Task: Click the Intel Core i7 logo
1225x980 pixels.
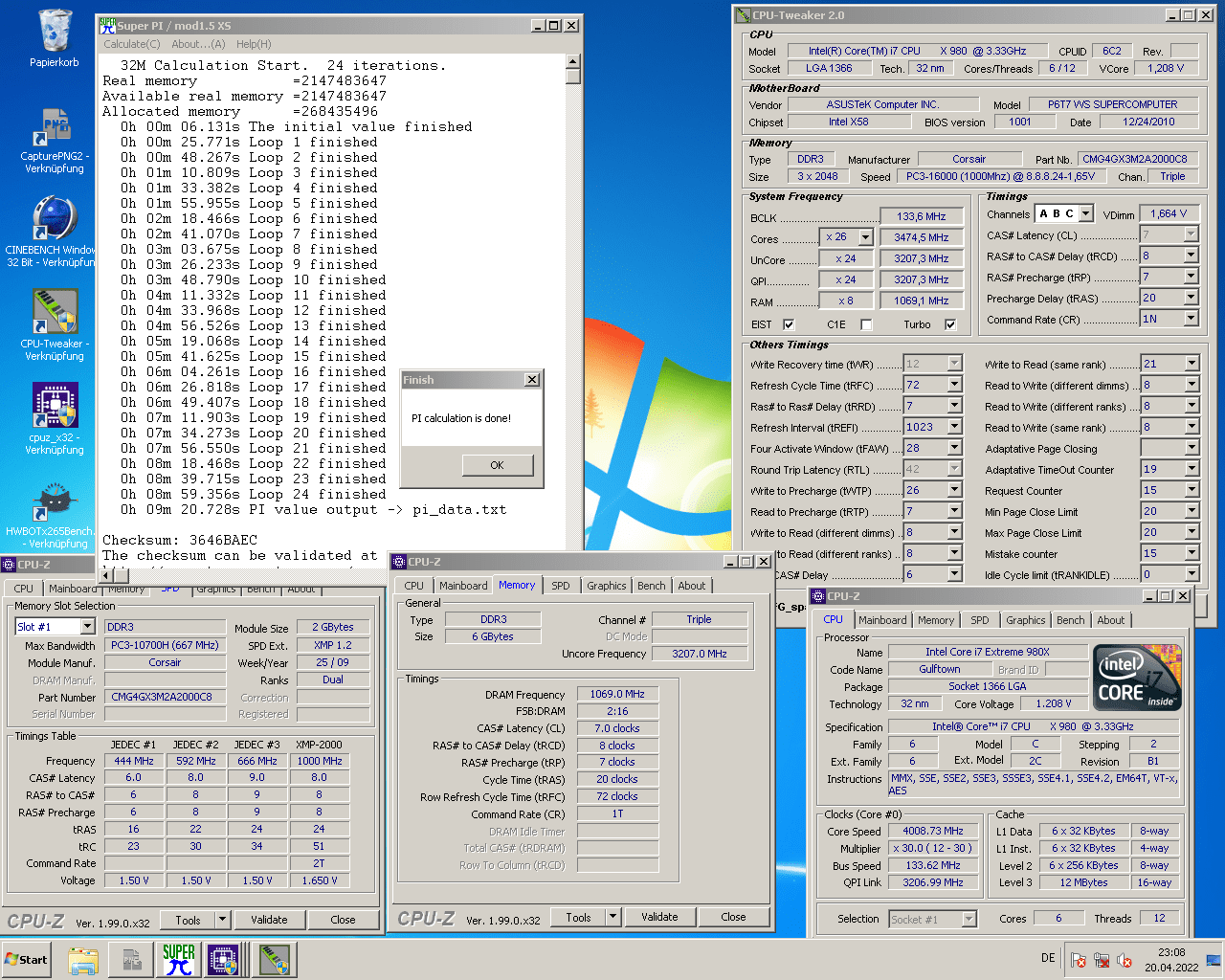Action: click(1136, 678)
